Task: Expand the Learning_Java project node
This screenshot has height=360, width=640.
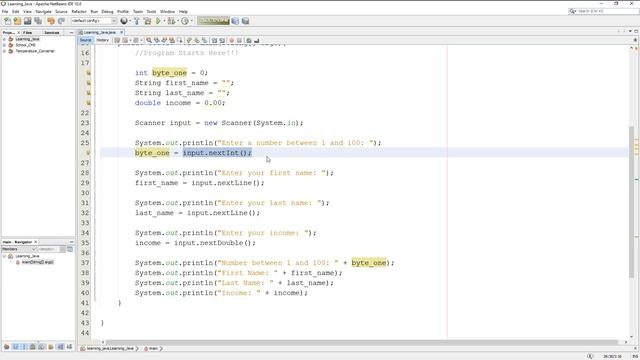Action: pos(4,39)
